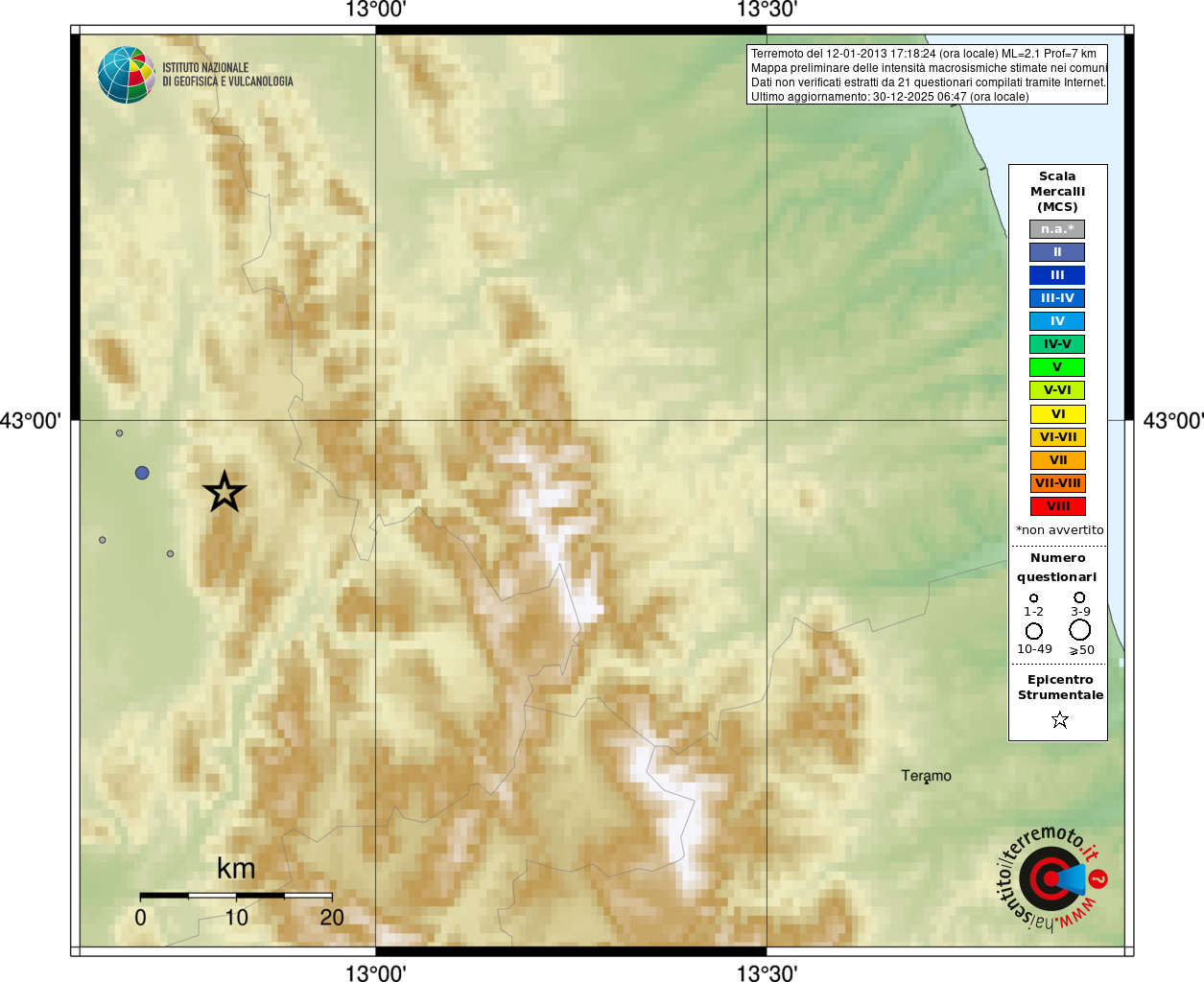
Task: Click the 'Ultimo aggiornamento' text line
Action: 889,97
